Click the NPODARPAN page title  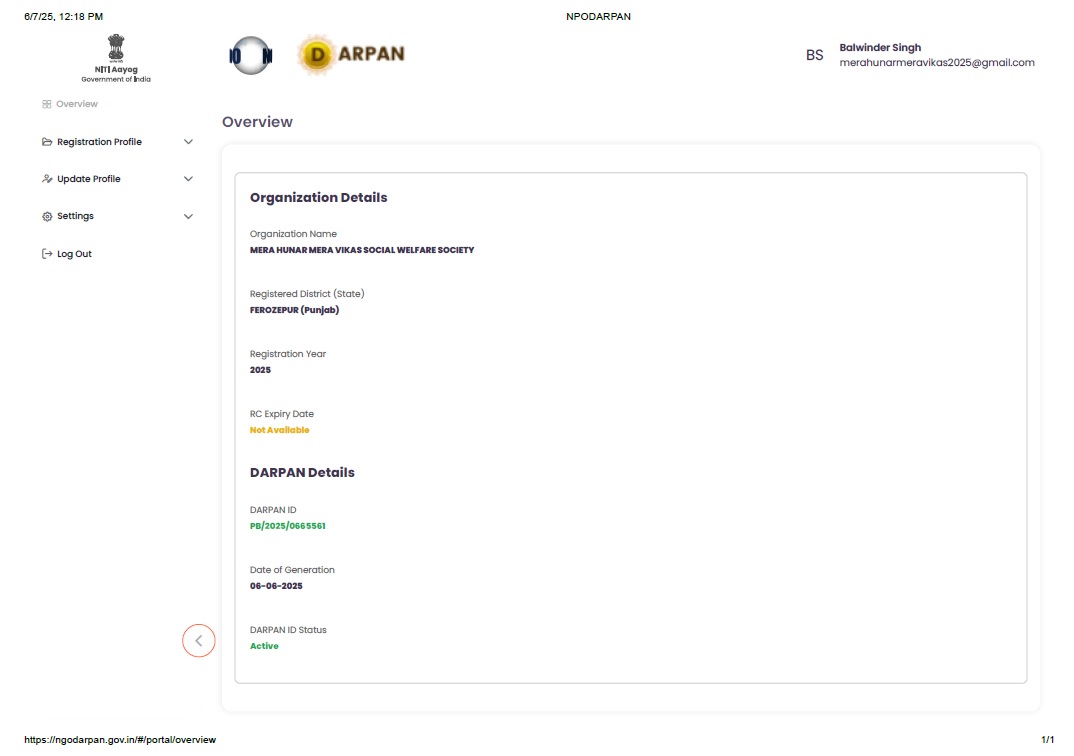598,16
